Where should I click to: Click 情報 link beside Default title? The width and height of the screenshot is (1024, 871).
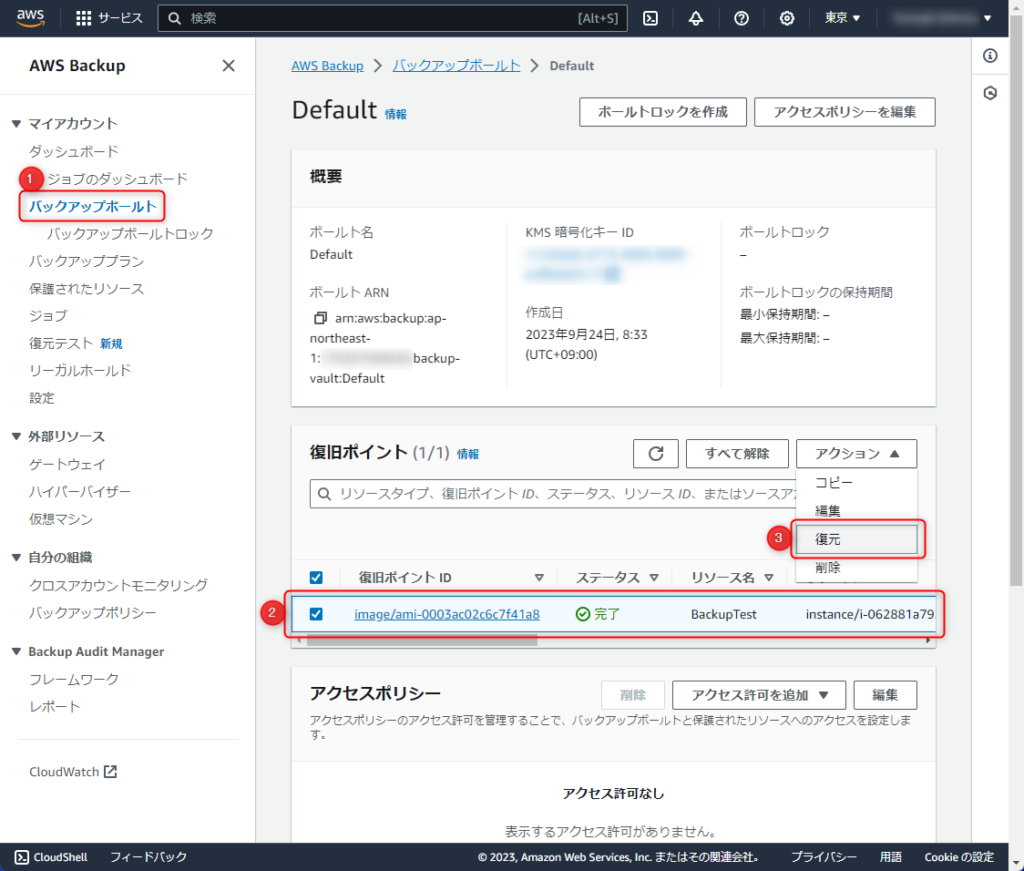coord(396,114)
